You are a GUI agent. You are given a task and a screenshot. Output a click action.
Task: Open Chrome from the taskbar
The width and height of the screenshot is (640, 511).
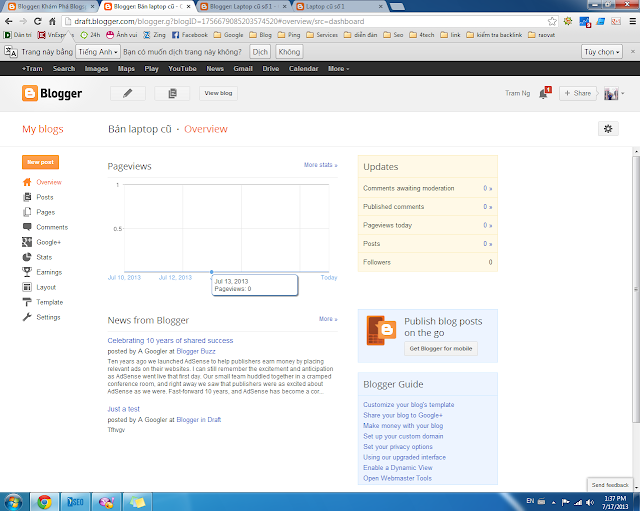[x=44, y=502]
